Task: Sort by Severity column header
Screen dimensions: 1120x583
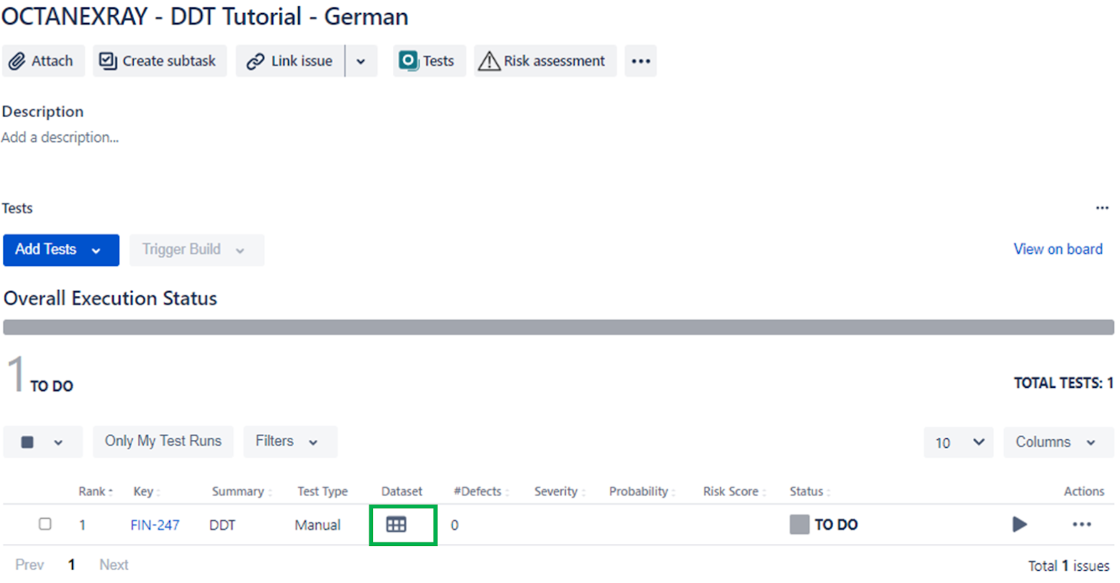Action: pyautogui.click(x=559, y=492)
